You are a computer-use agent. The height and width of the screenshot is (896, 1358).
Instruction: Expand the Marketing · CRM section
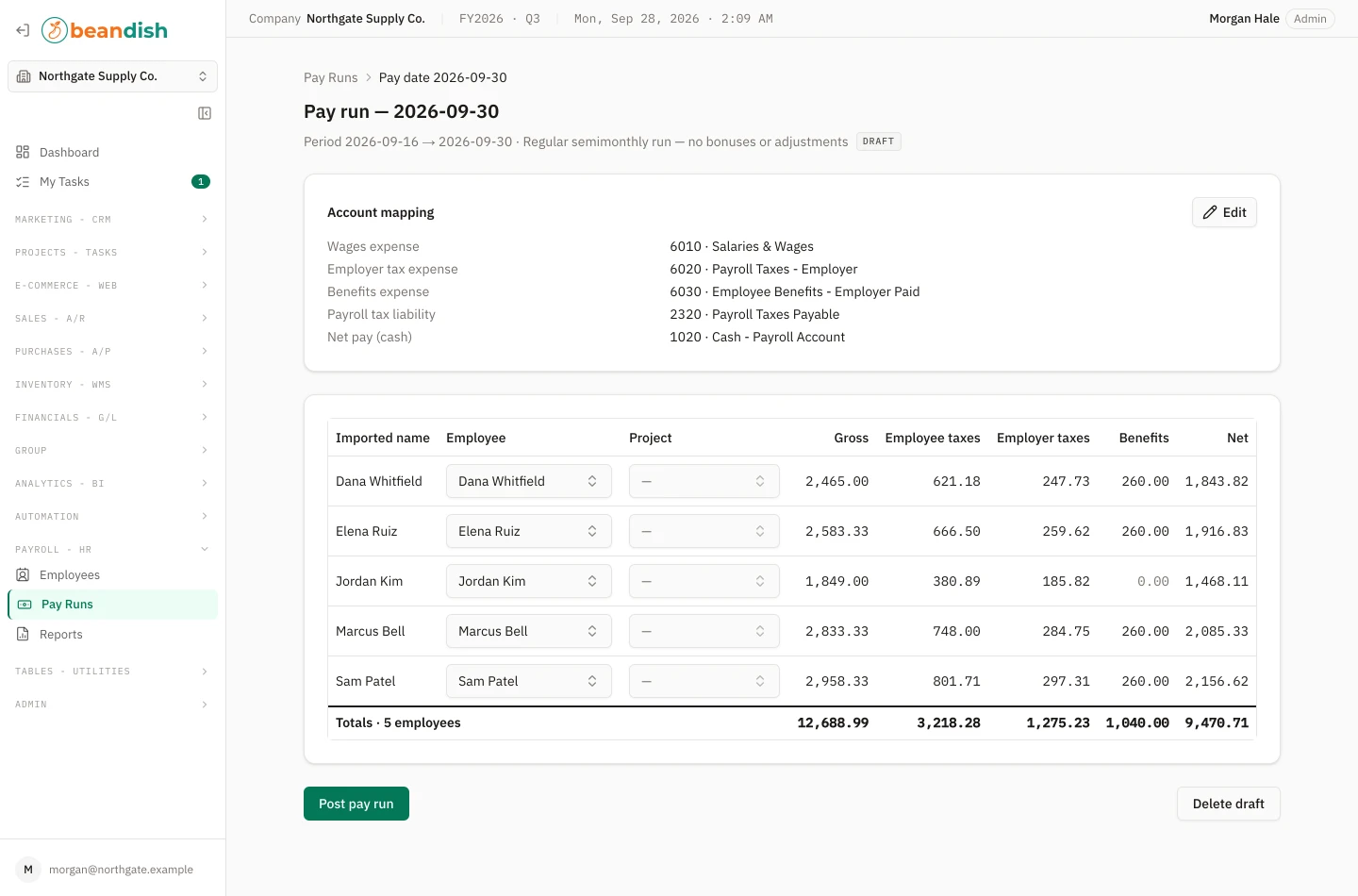pyautogui.click(x=112, y=220)
